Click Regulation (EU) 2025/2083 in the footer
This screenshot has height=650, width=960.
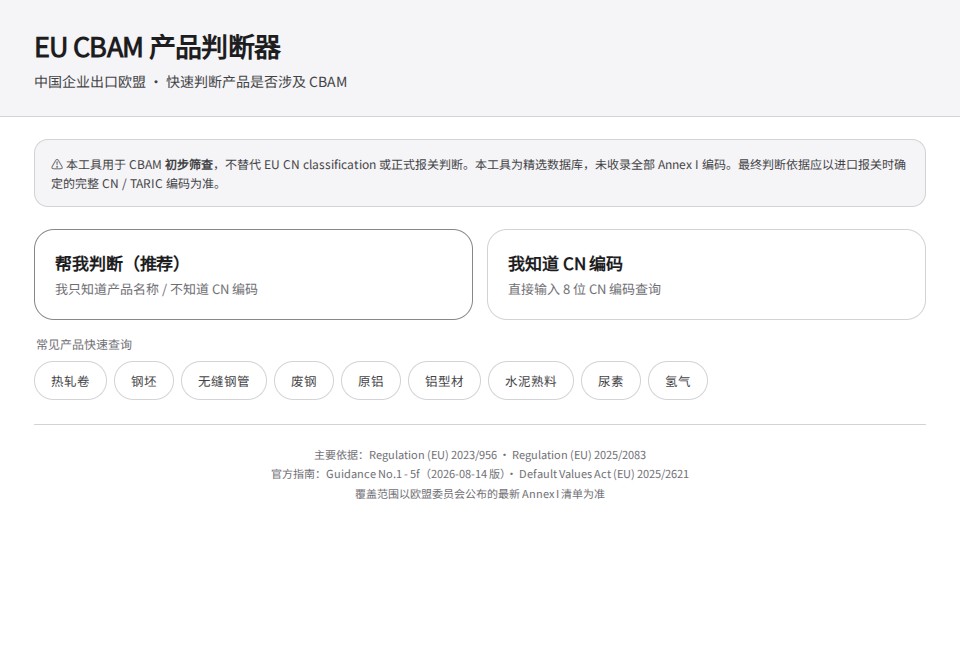[x=579, y=455]
